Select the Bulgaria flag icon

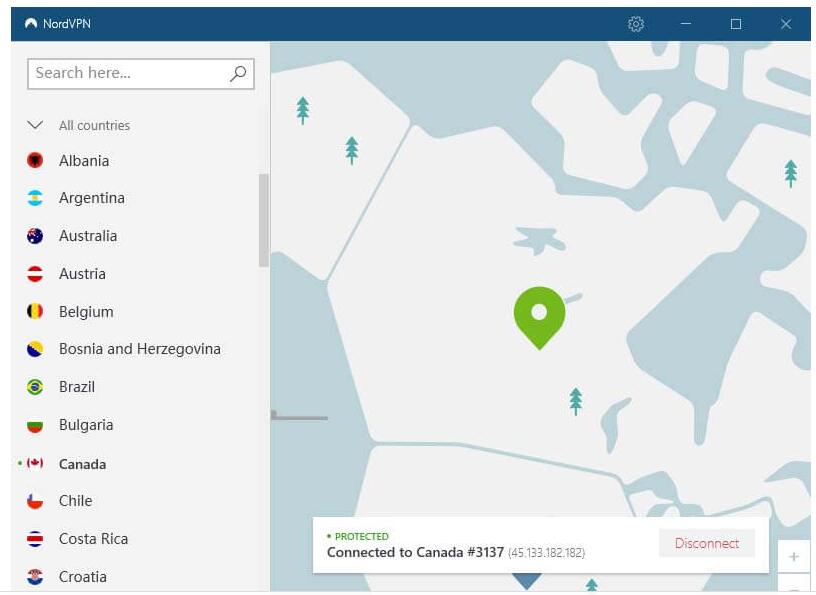[35, 425]
